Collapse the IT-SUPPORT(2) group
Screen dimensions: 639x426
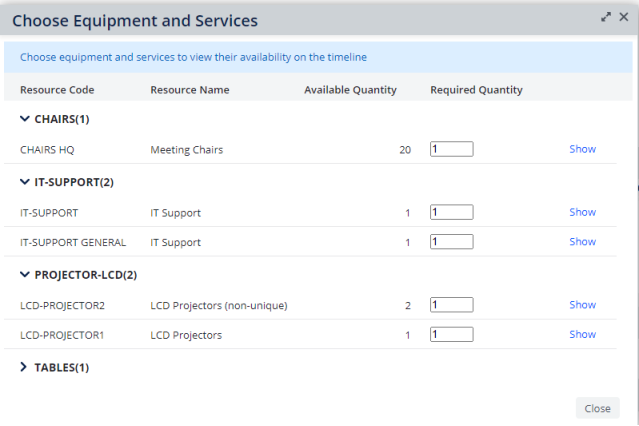[x=25, y=182]
